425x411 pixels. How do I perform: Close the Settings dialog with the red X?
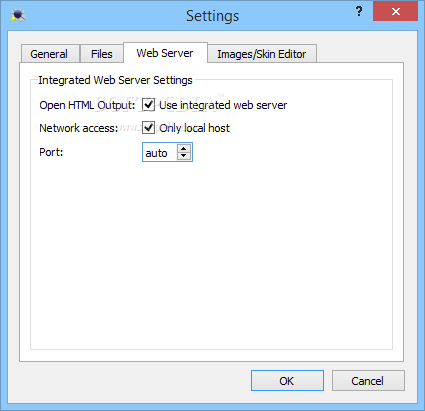click(x=395, y=11)
